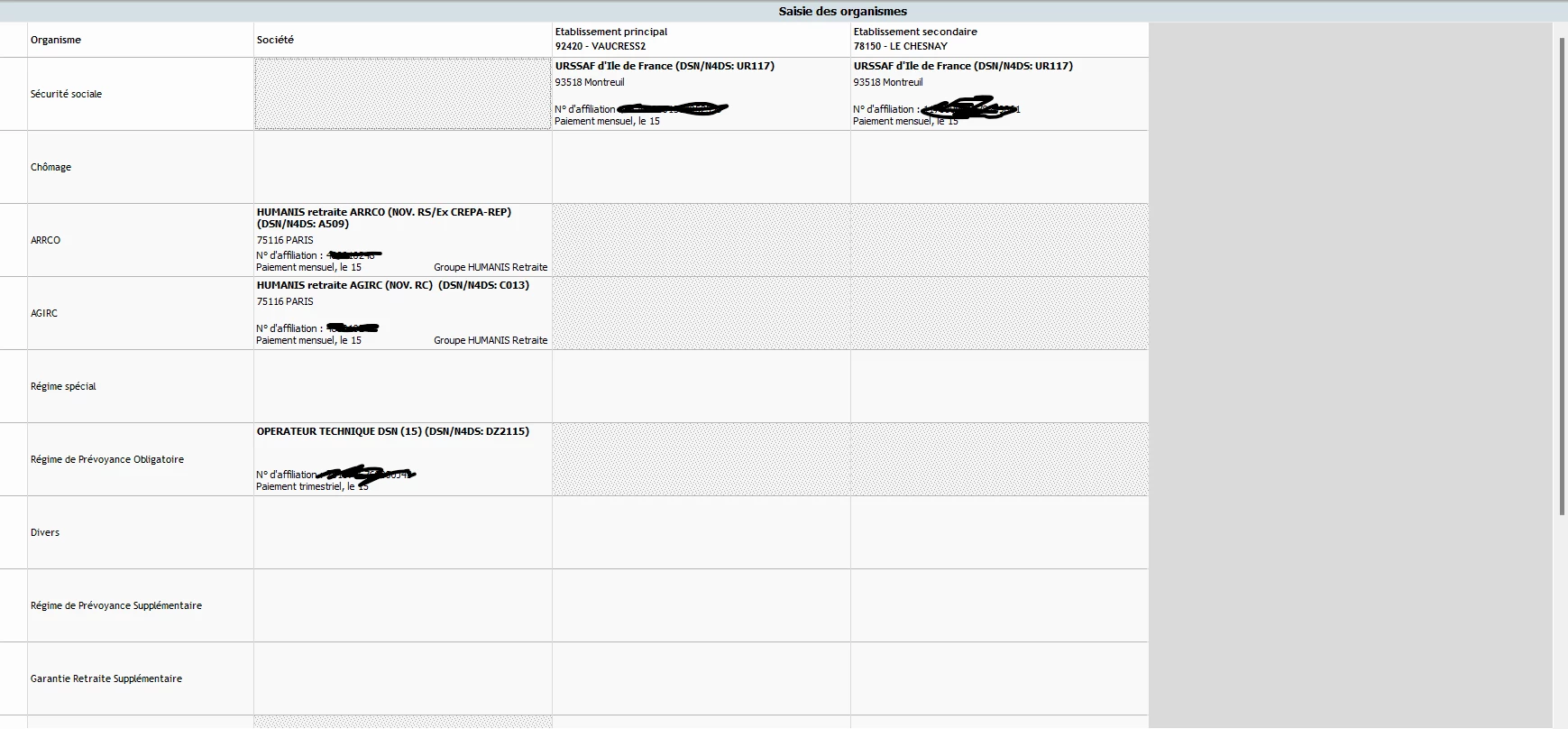Open URSSAF d'Ile de France cell for Le Chesnay

[x=1000, y=94]
